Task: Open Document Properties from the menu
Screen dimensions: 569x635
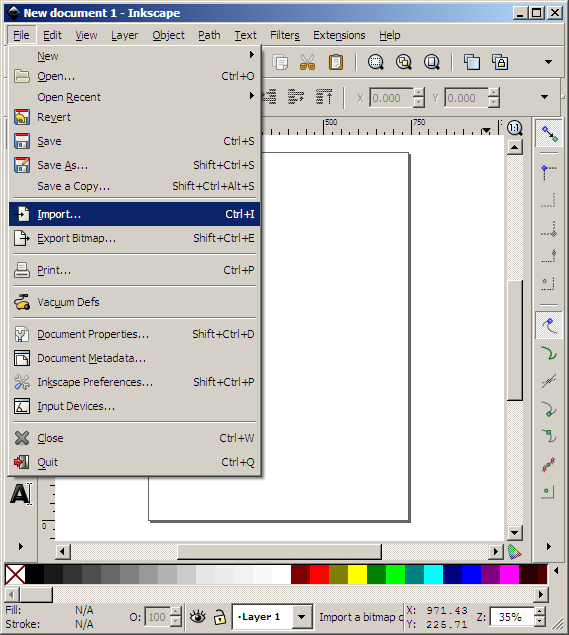Action: [134, 334]
